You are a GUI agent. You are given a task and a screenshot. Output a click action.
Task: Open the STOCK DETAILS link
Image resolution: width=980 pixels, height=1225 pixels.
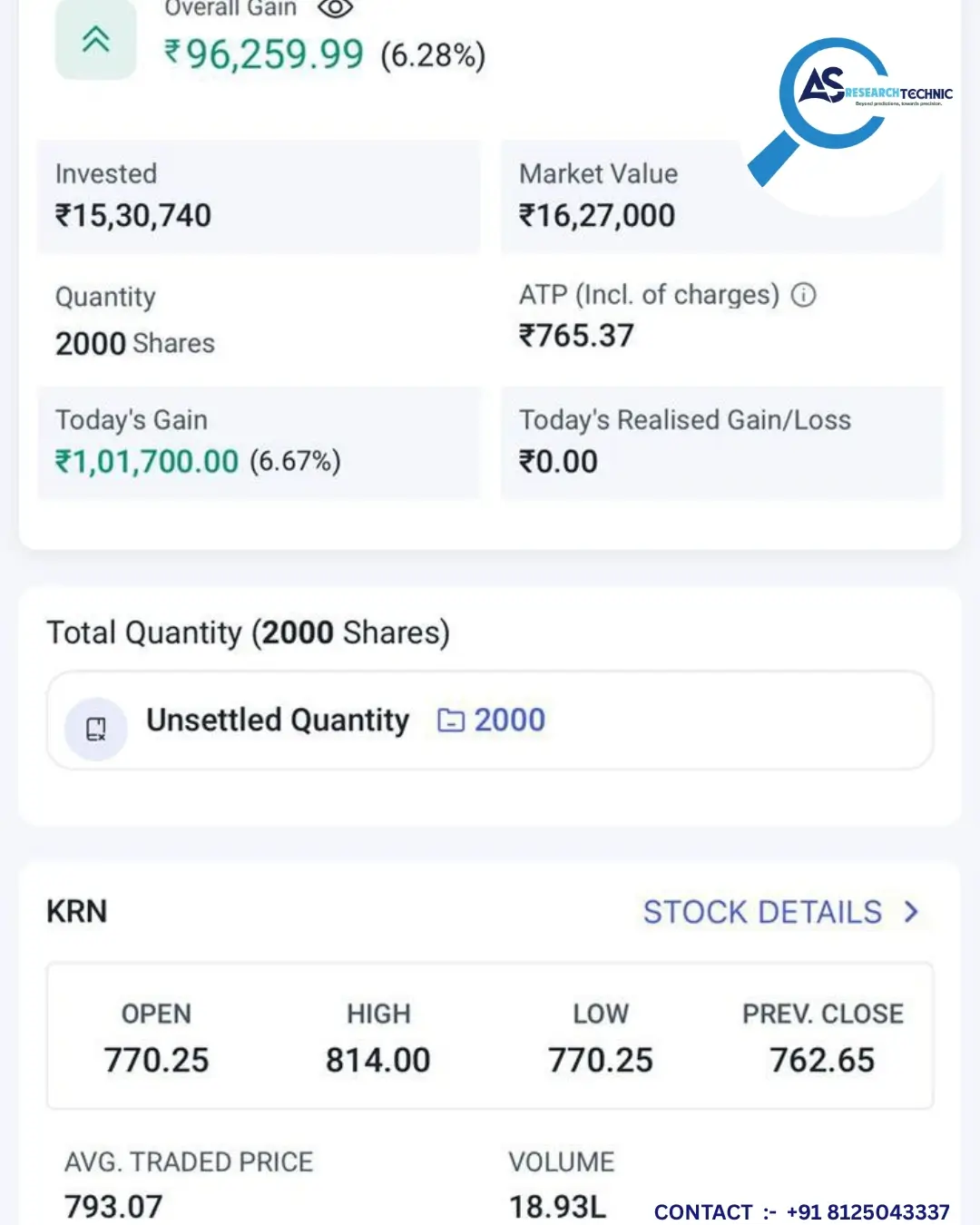(762, 912)
